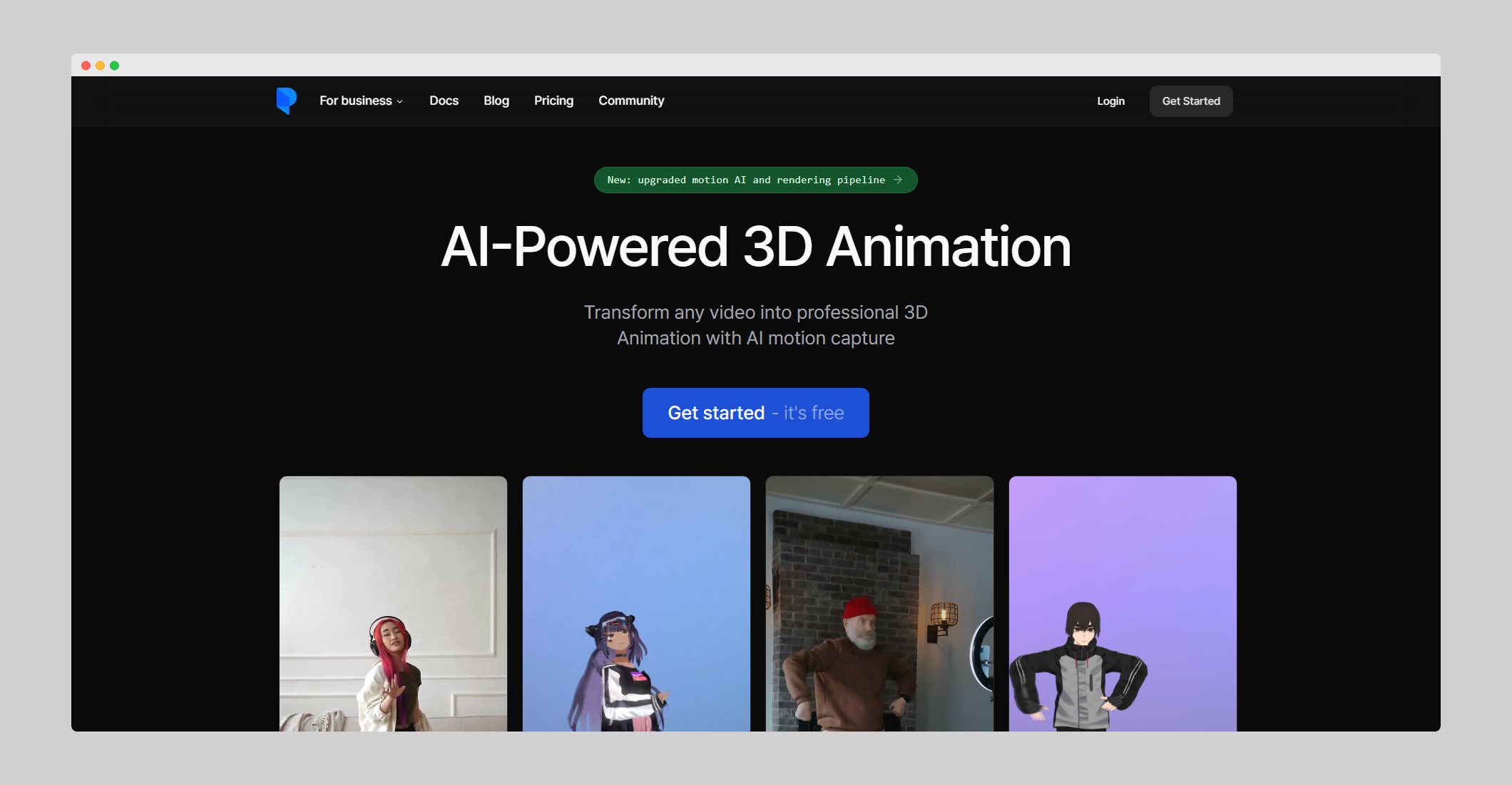Viewport: 1512px width, 785px height.
Task: Visit the Community page
Action: pos(631,101)
